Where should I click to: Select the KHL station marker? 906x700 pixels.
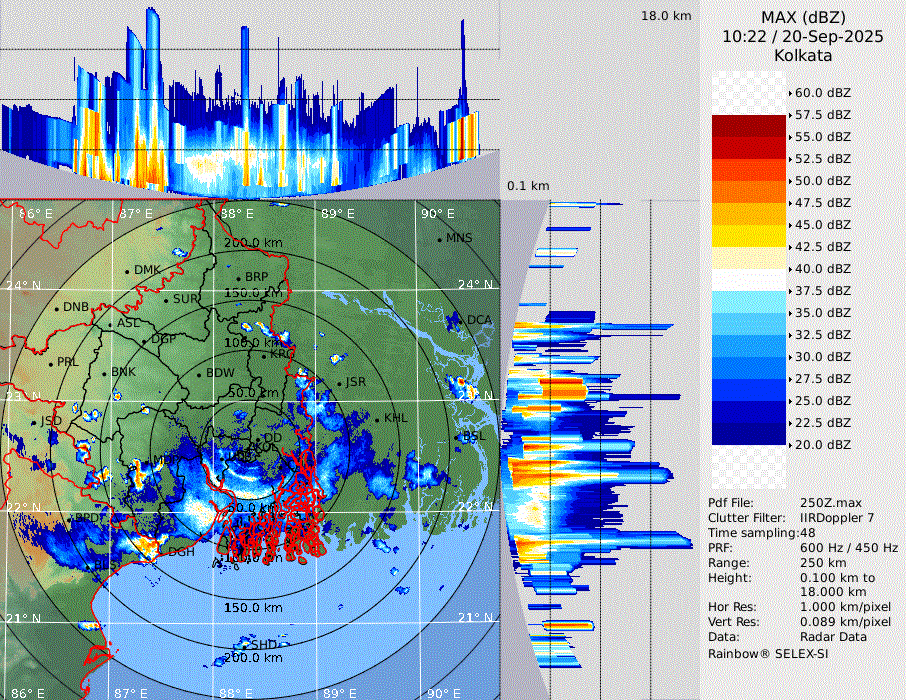[377, 418]
